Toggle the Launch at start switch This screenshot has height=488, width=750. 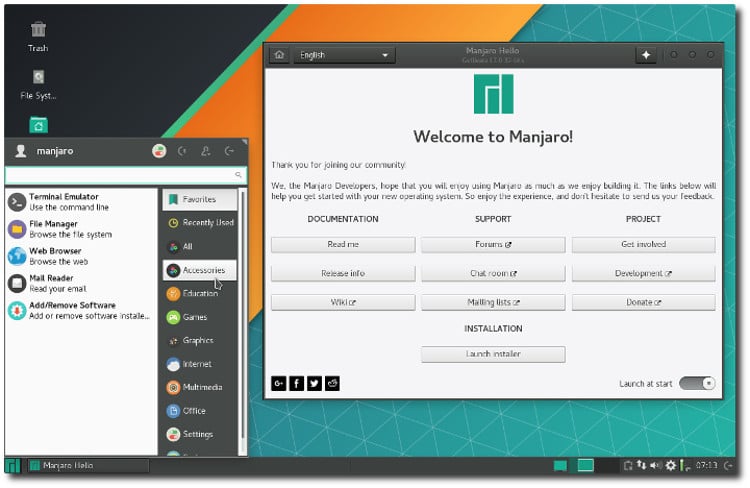(697, 383)
